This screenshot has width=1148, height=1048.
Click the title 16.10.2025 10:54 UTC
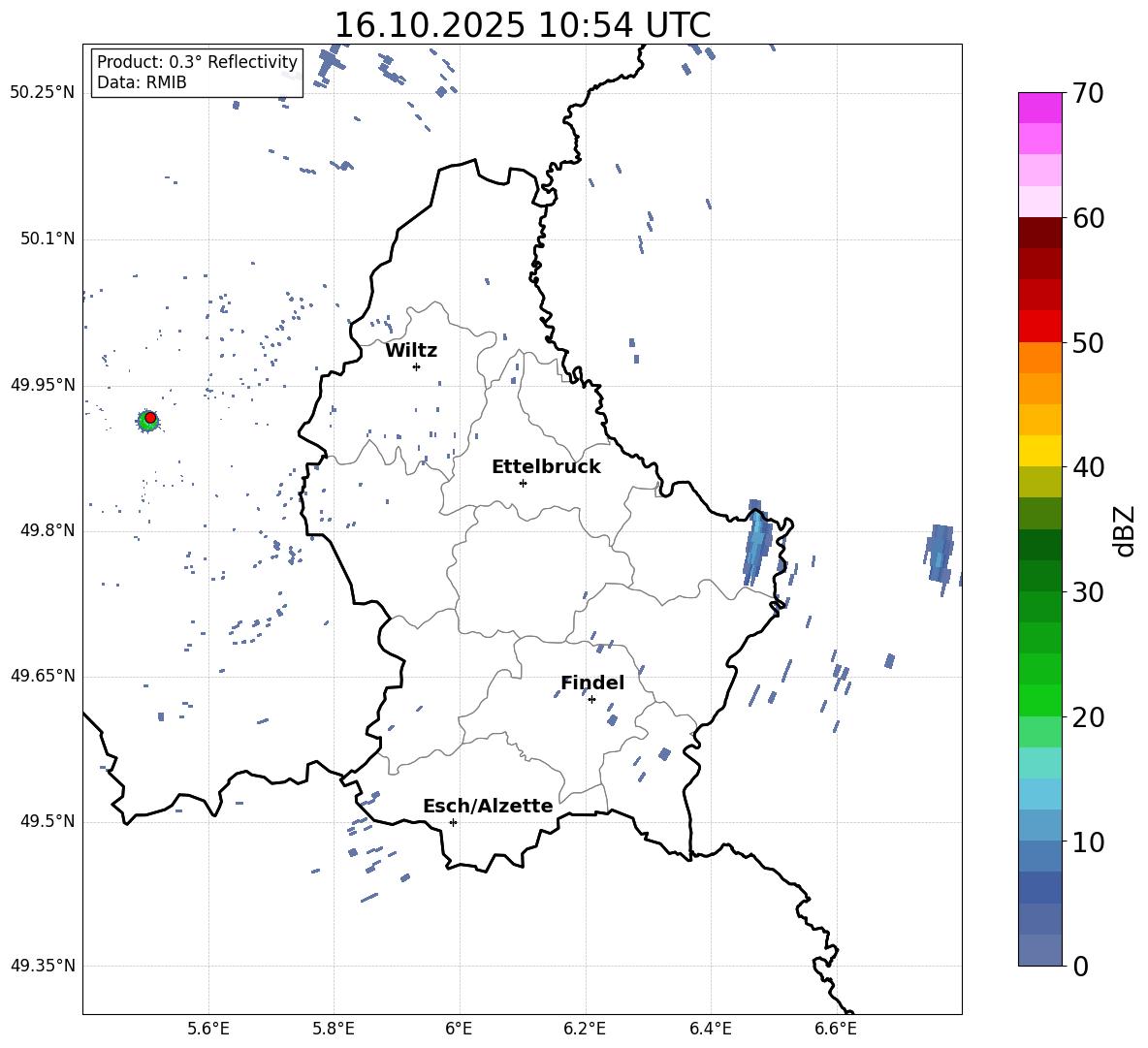[522, 25]
